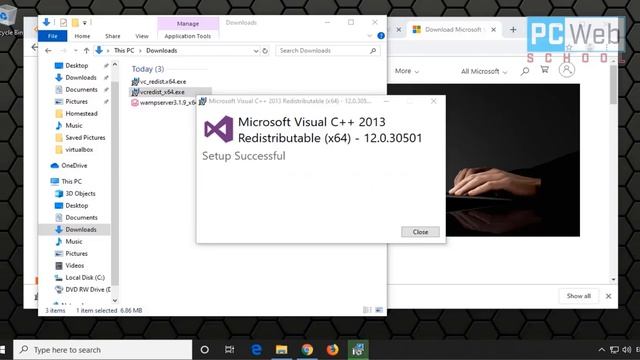
Task: Open a new browser tab
Action: (513, 29)
